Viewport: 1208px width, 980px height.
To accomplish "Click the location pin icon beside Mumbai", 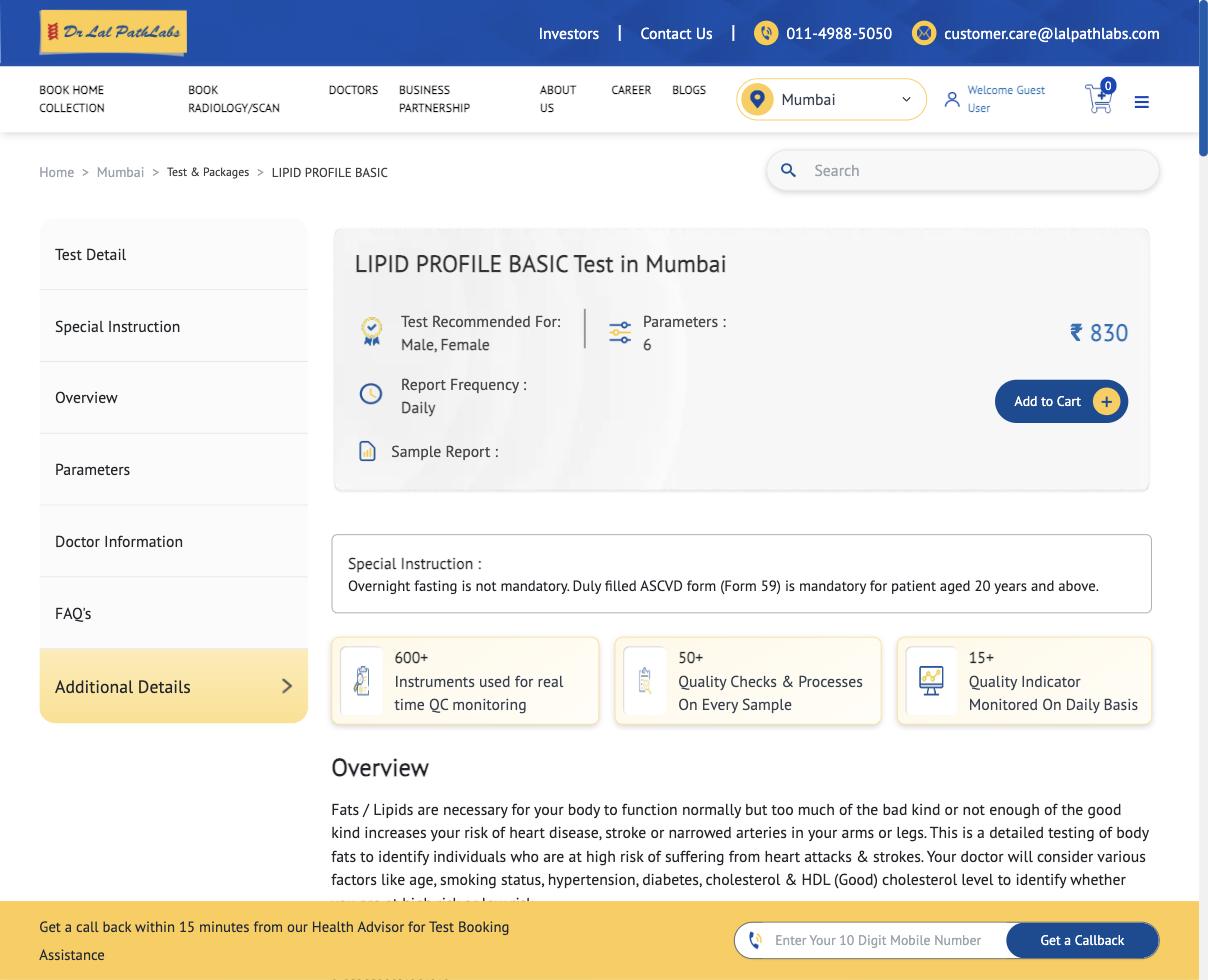I will pyautogui.click(x=757, y=99).
